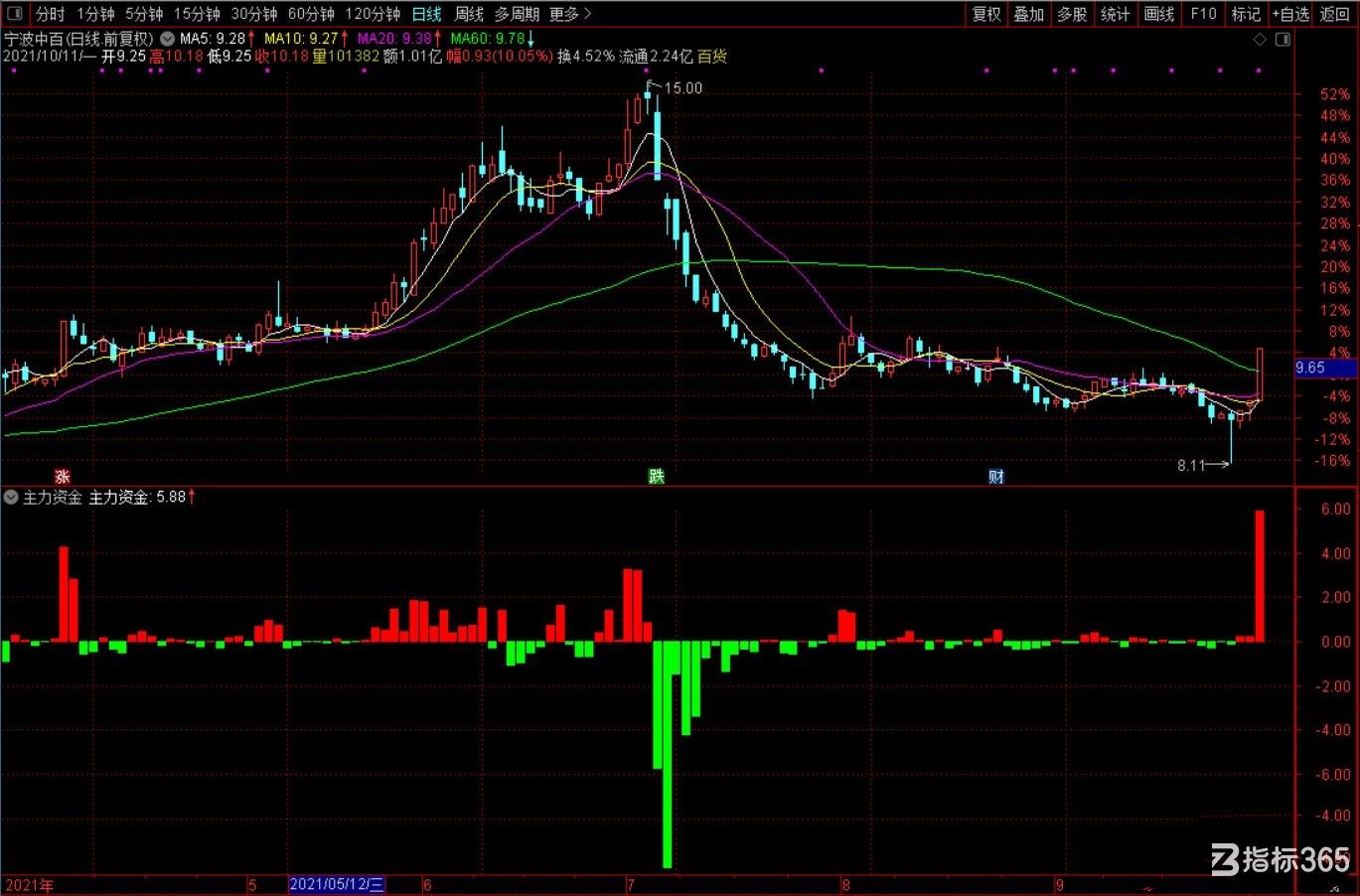Click the 跌 event marker on timeline
The image size is (1360, 896).
(656, 477)
